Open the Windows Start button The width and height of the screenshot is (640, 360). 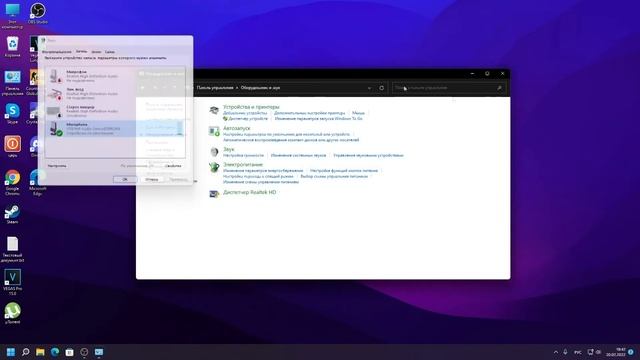(x=11, y=352)
